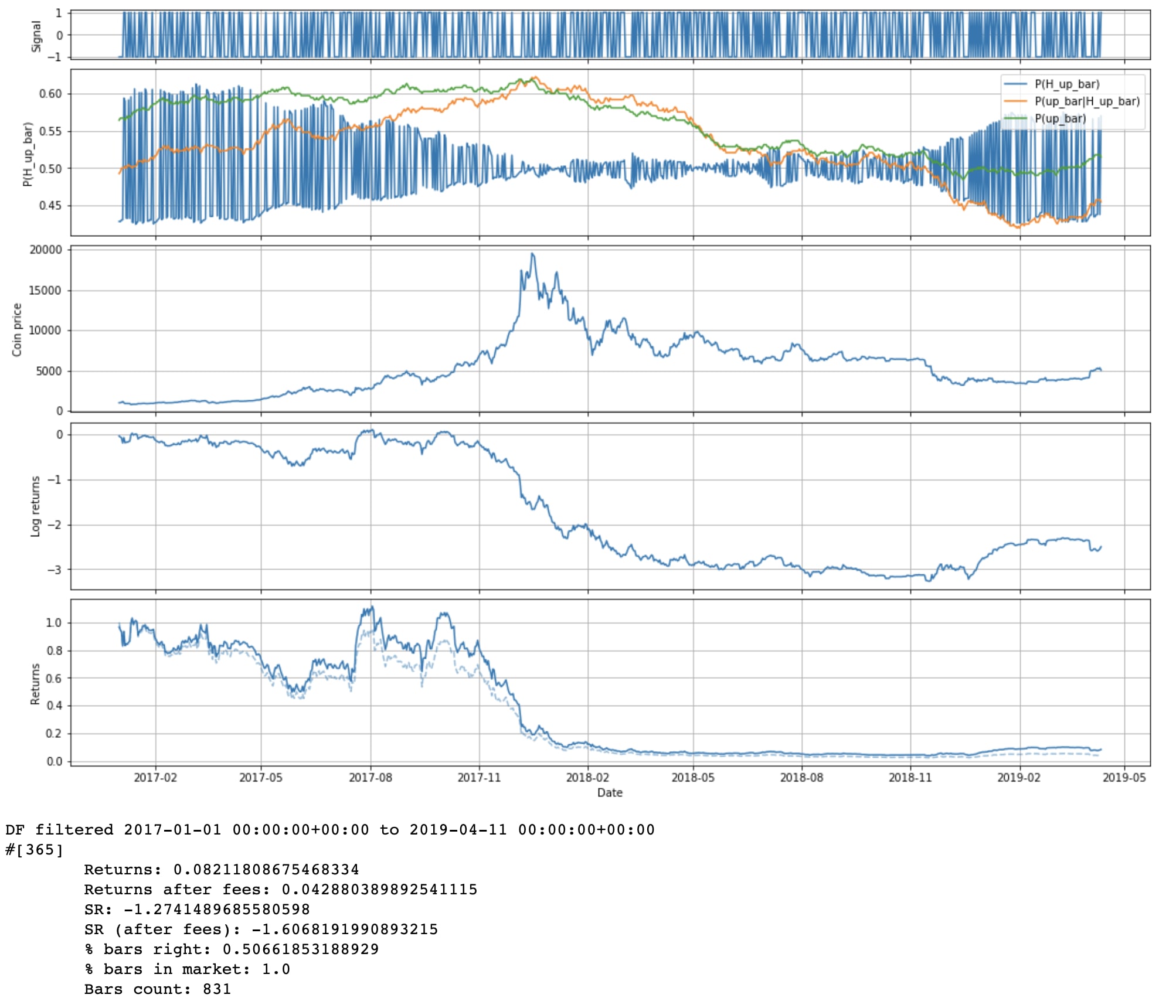Click the 20000 tick on Coin price axis

click(x=46, y=250)
